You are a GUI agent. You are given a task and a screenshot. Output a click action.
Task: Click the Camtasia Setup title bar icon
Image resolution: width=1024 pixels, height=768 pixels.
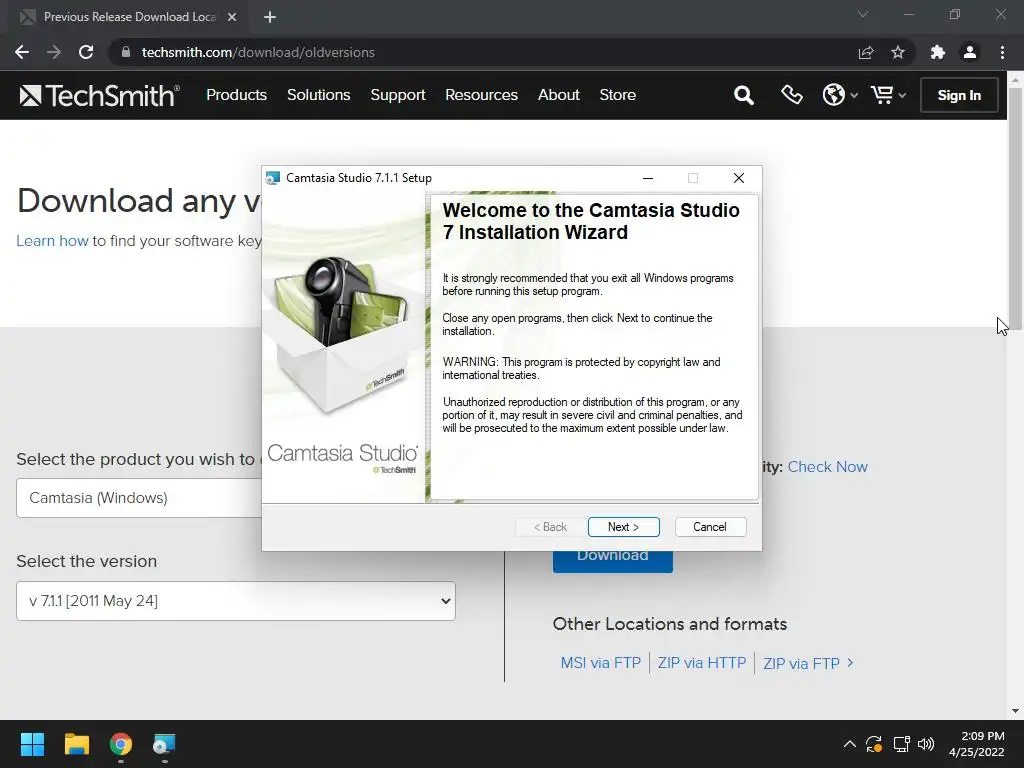pyautogui.click(x=273, y=178)
